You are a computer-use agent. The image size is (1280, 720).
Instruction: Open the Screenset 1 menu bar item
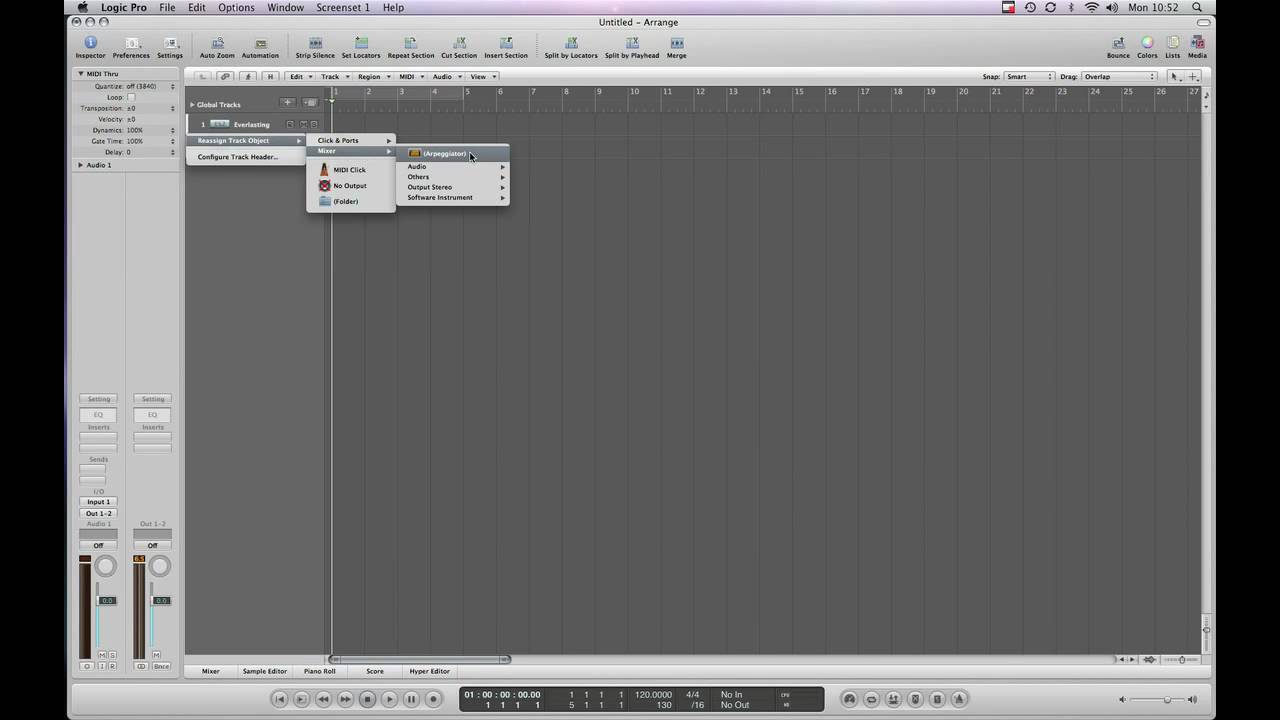[x=343, y=7]
